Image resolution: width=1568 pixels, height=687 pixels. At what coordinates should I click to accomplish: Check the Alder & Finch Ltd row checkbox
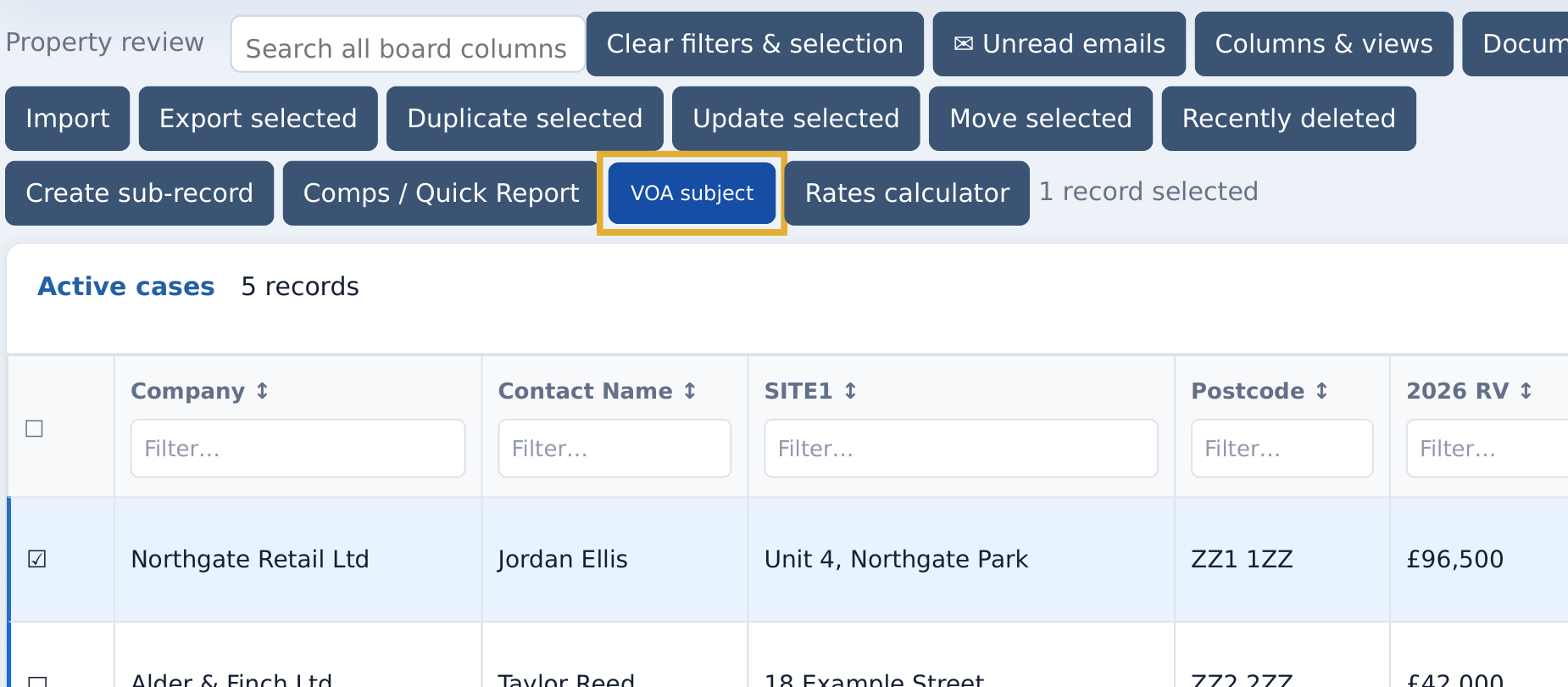coord(36,681)
